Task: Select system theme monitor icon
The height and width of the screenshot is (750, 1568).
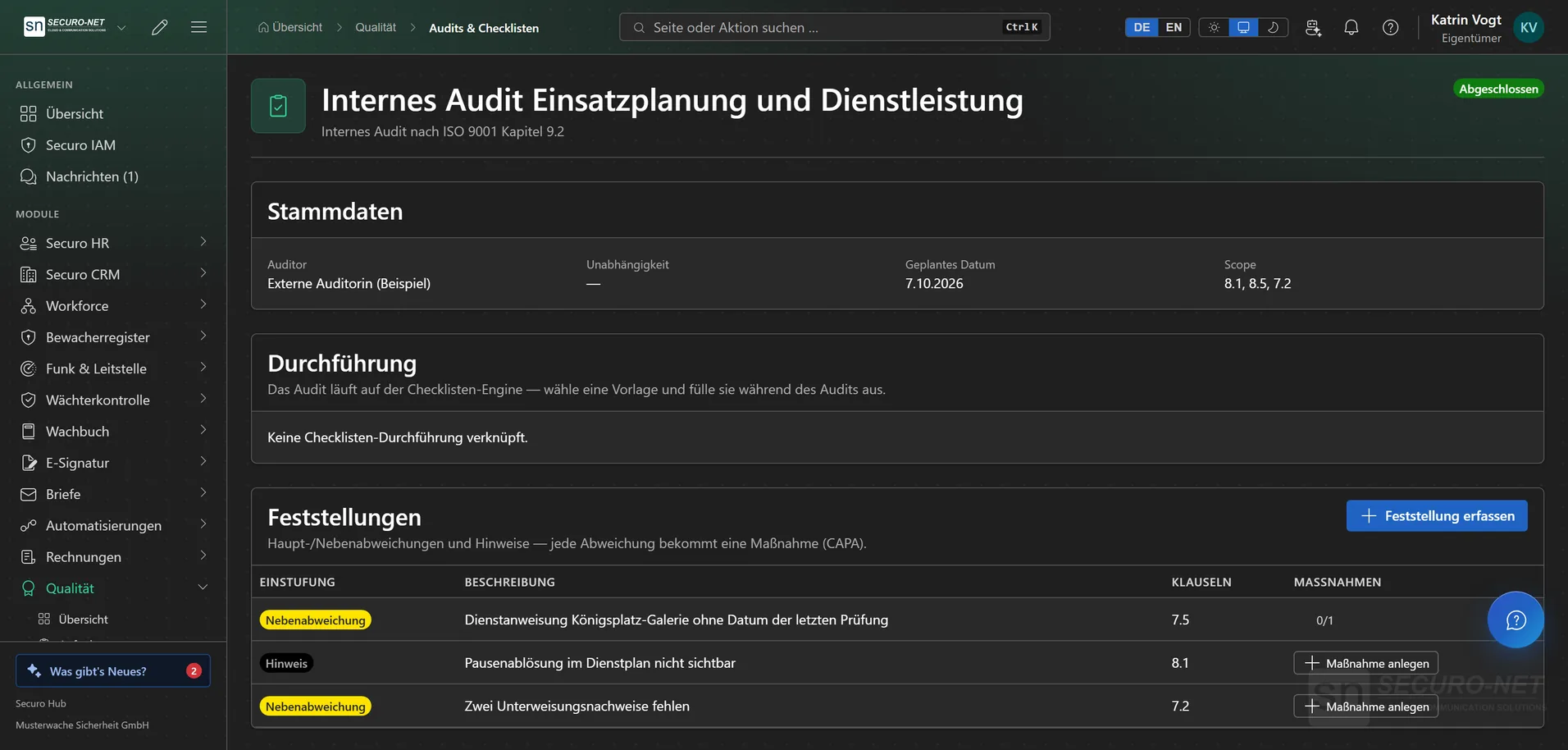Action: 1243,27
